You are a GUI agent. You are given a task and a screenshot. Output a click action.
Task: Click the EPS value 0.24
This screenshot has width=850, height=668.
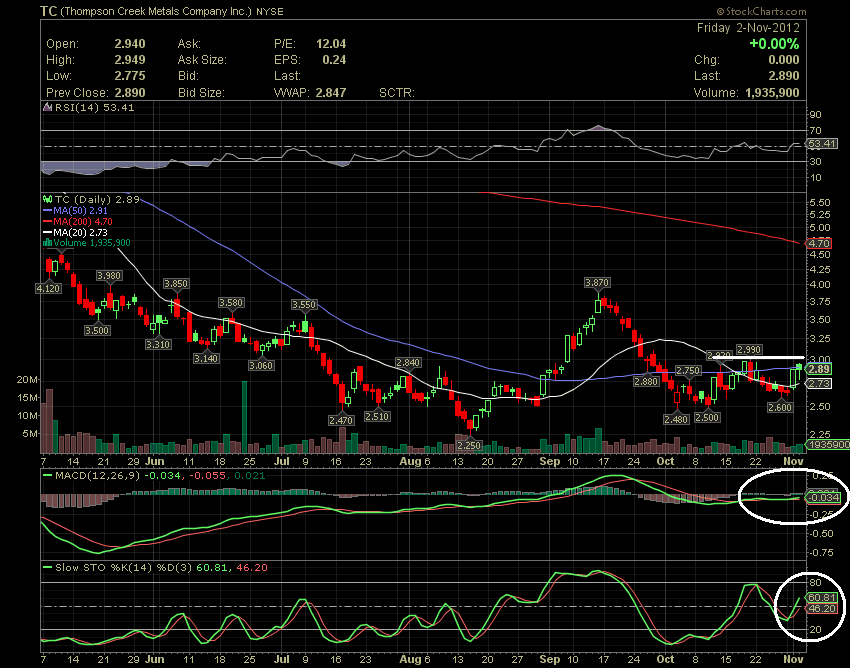click(334, 60)
